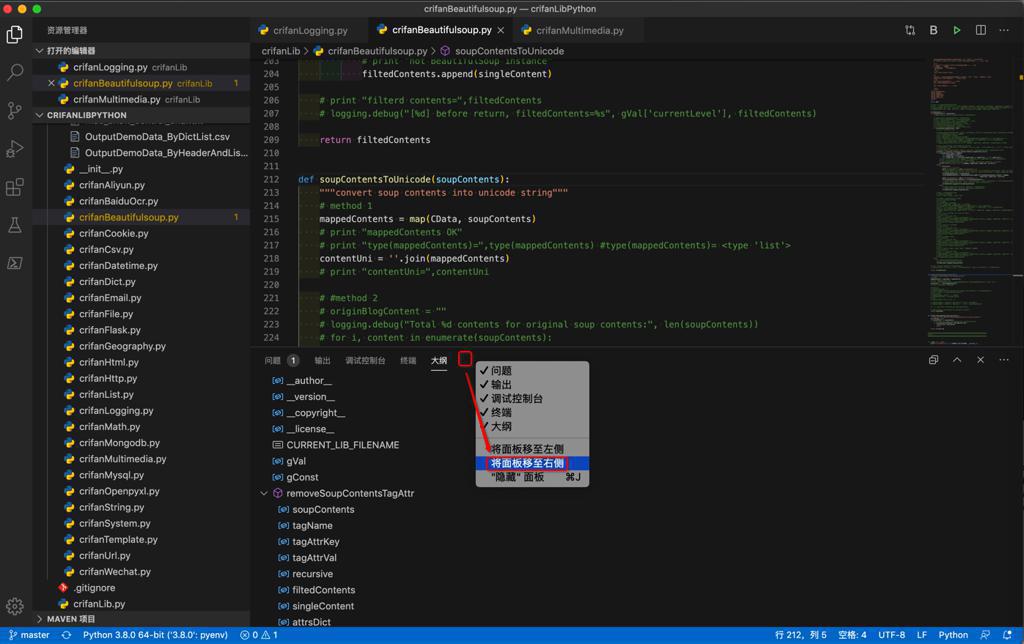
Task: Uncheck 问题 in the panel context menu
Action: tap(501, 371)
